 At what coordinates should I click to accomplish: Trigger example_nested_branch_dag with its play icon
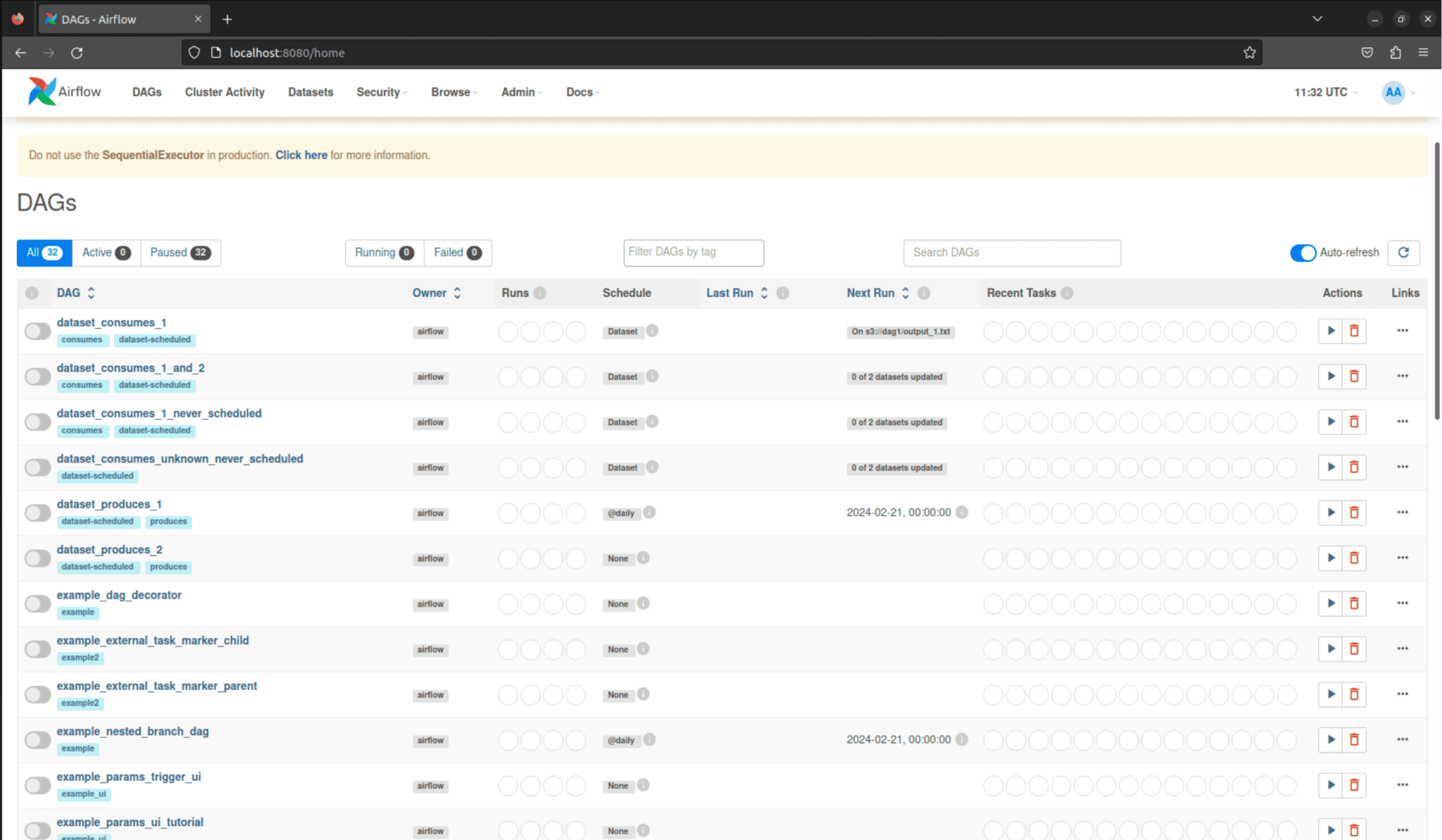[1330, 739]
